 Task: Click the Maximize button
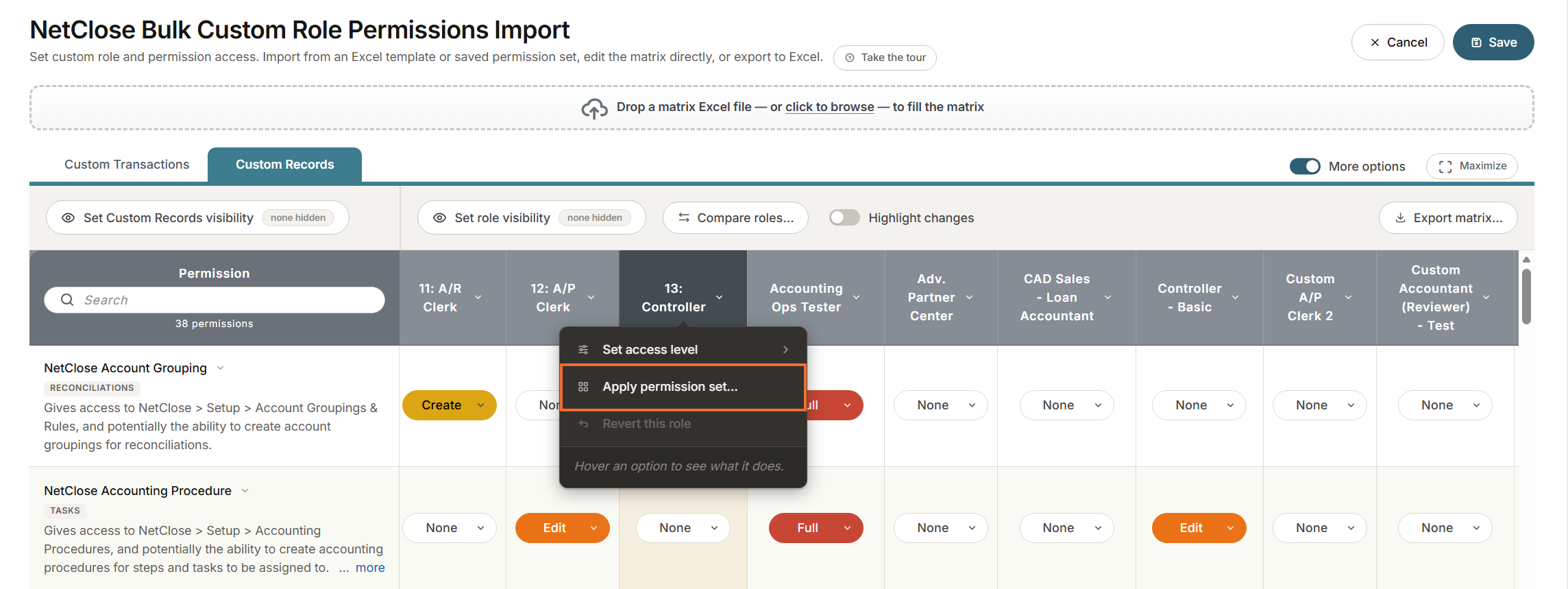[1472, 166]
